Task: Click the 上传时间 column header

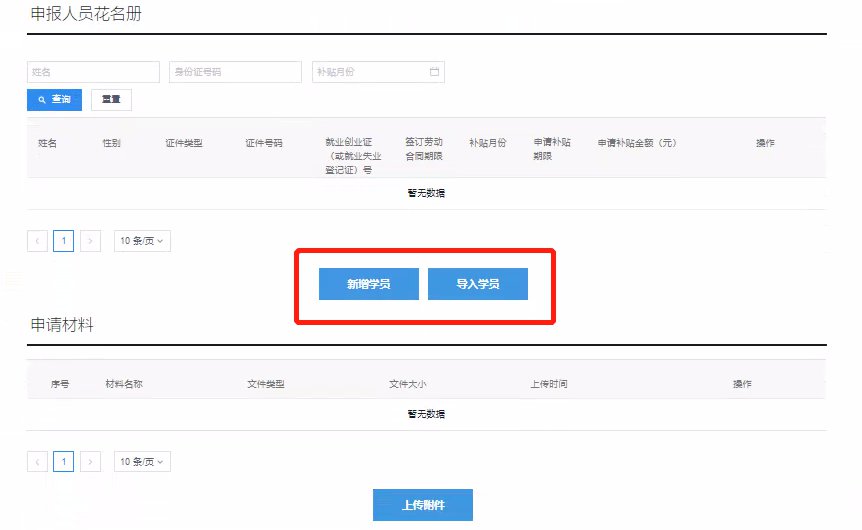Action: click(549, 384)
